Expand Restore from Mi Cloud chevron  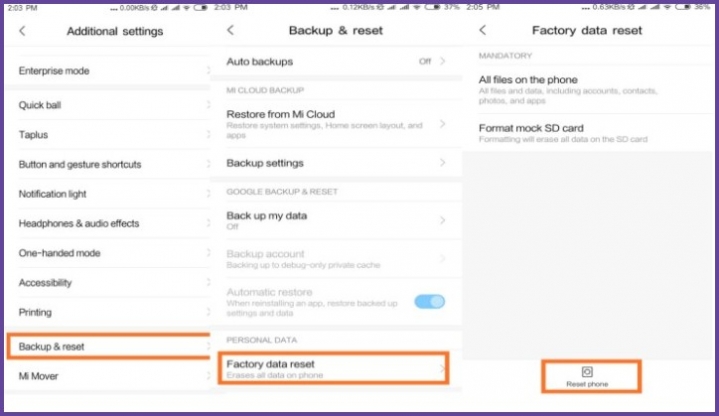click(x=442, y=124)
